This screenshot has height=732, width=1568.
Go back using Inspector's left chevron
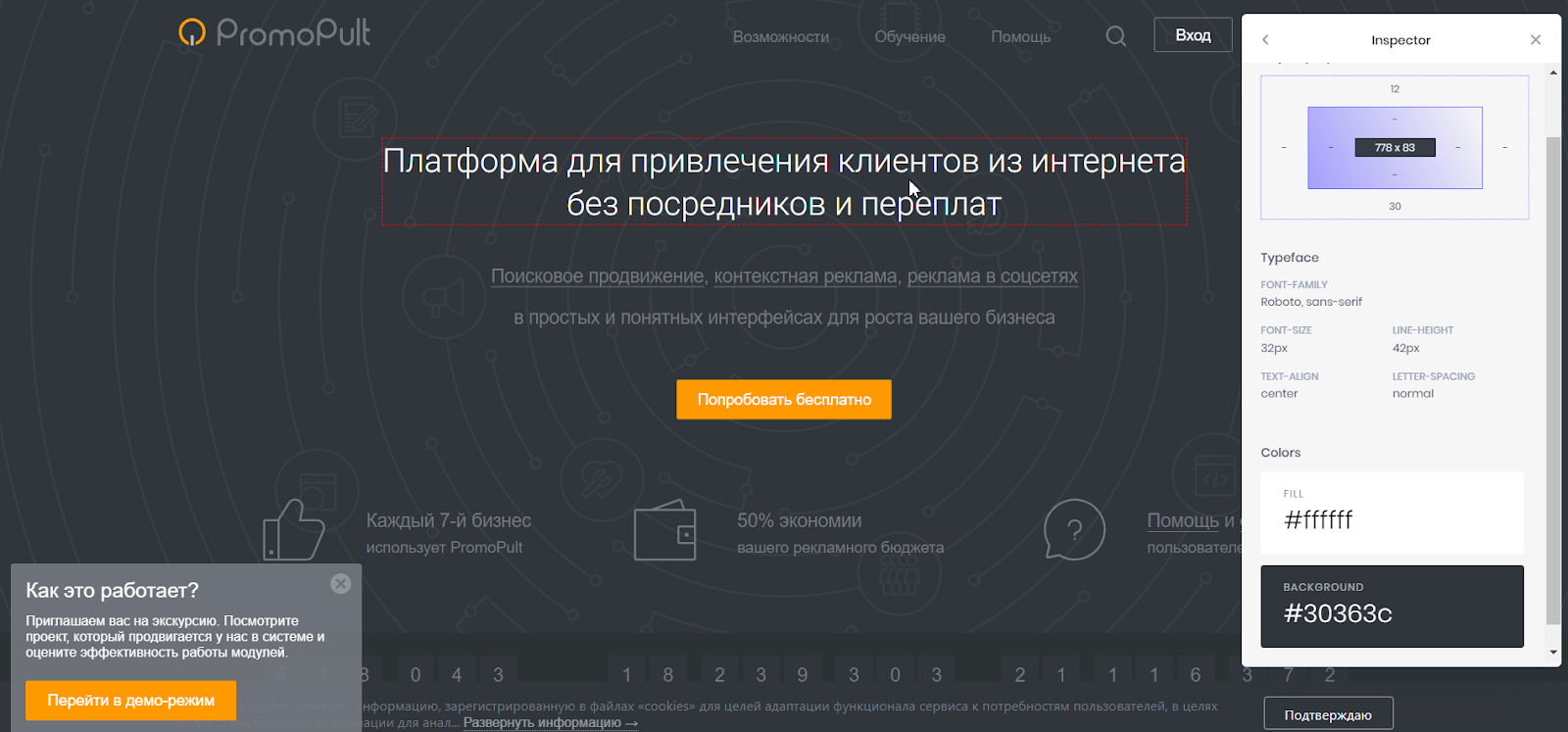point(1265,40)
